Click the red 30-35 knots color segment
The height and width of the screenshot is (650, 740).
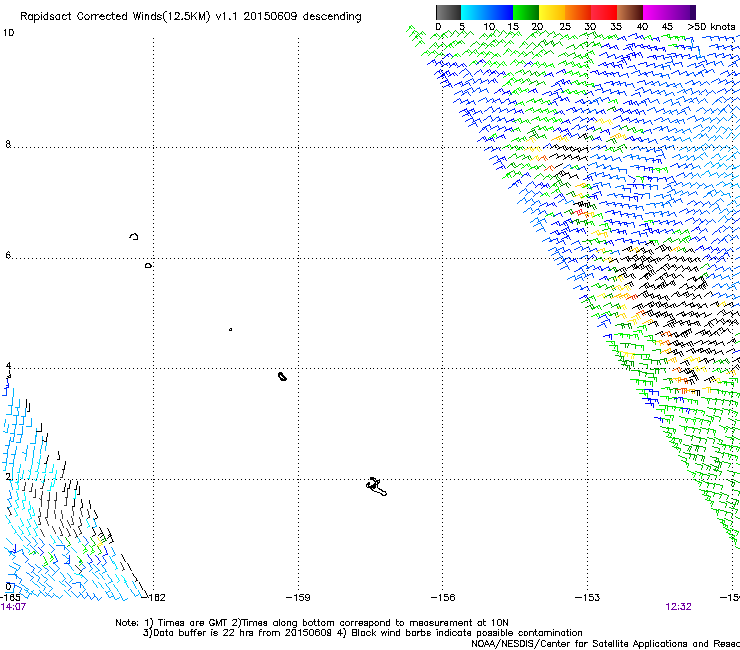tap(604, 12)
